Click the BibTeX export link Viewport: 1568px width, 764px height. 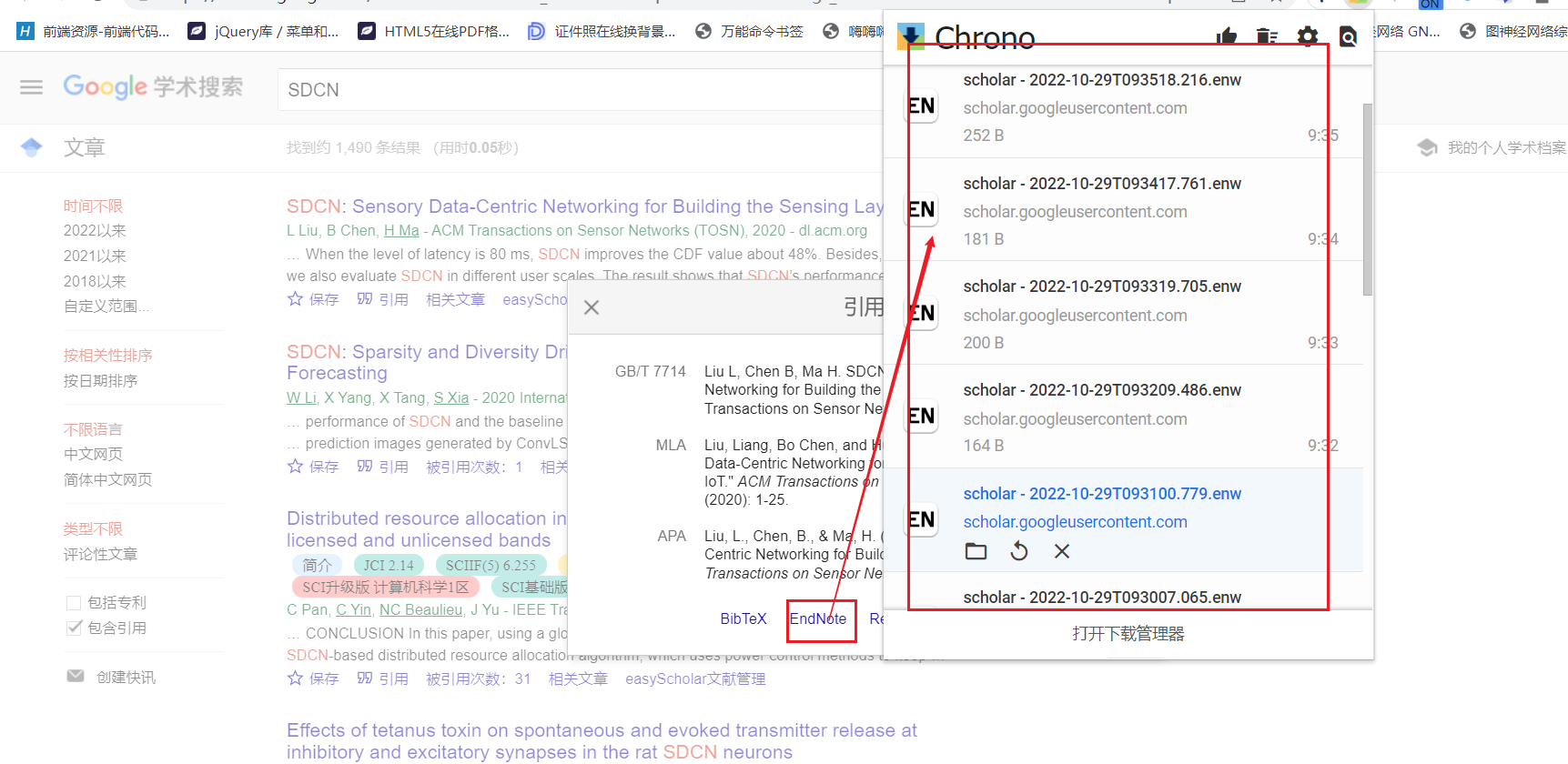(x=744, y=618)
